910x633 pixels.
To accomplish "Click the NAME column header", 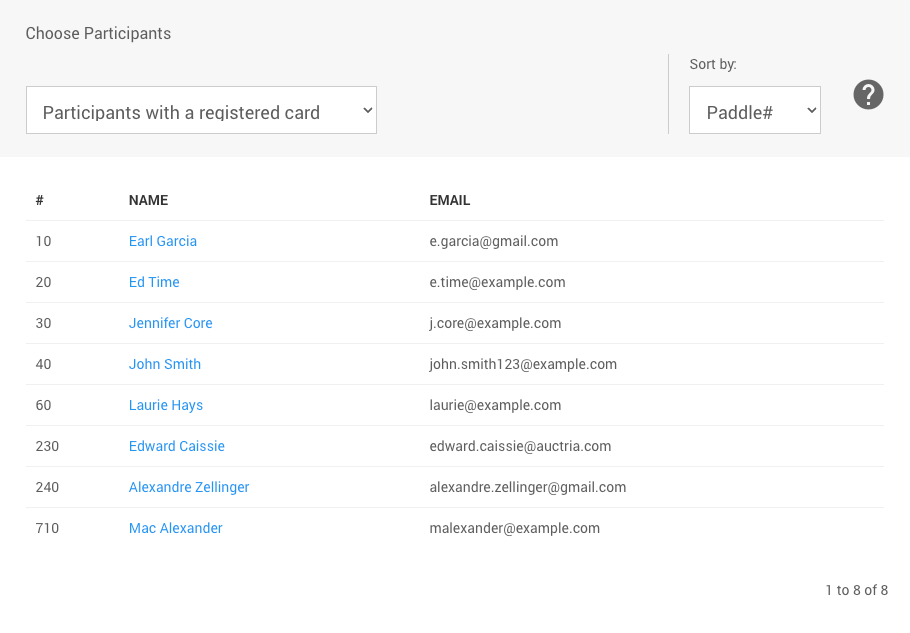I will [x=148, y=200].
